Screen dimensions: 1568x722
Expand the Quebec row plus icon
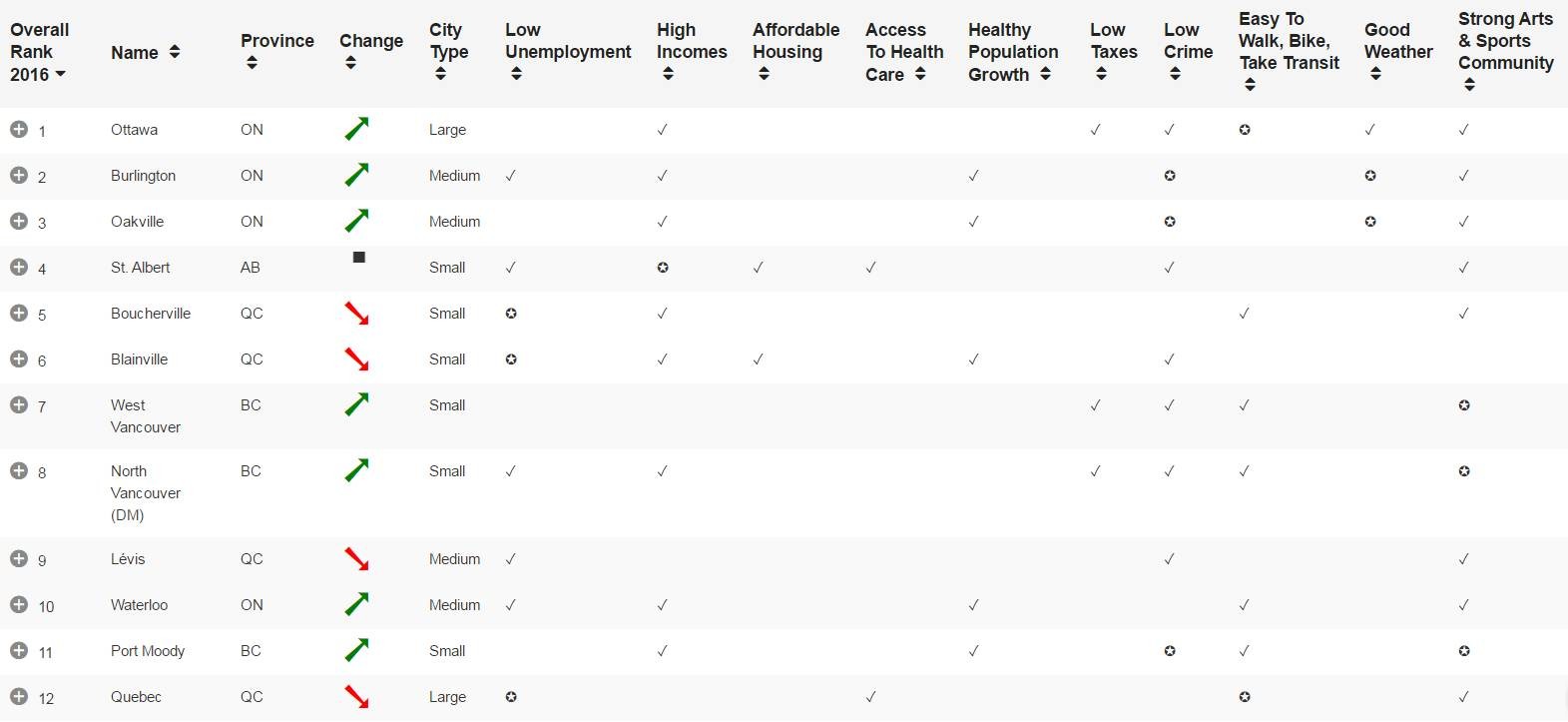click(x=18, y=696)
